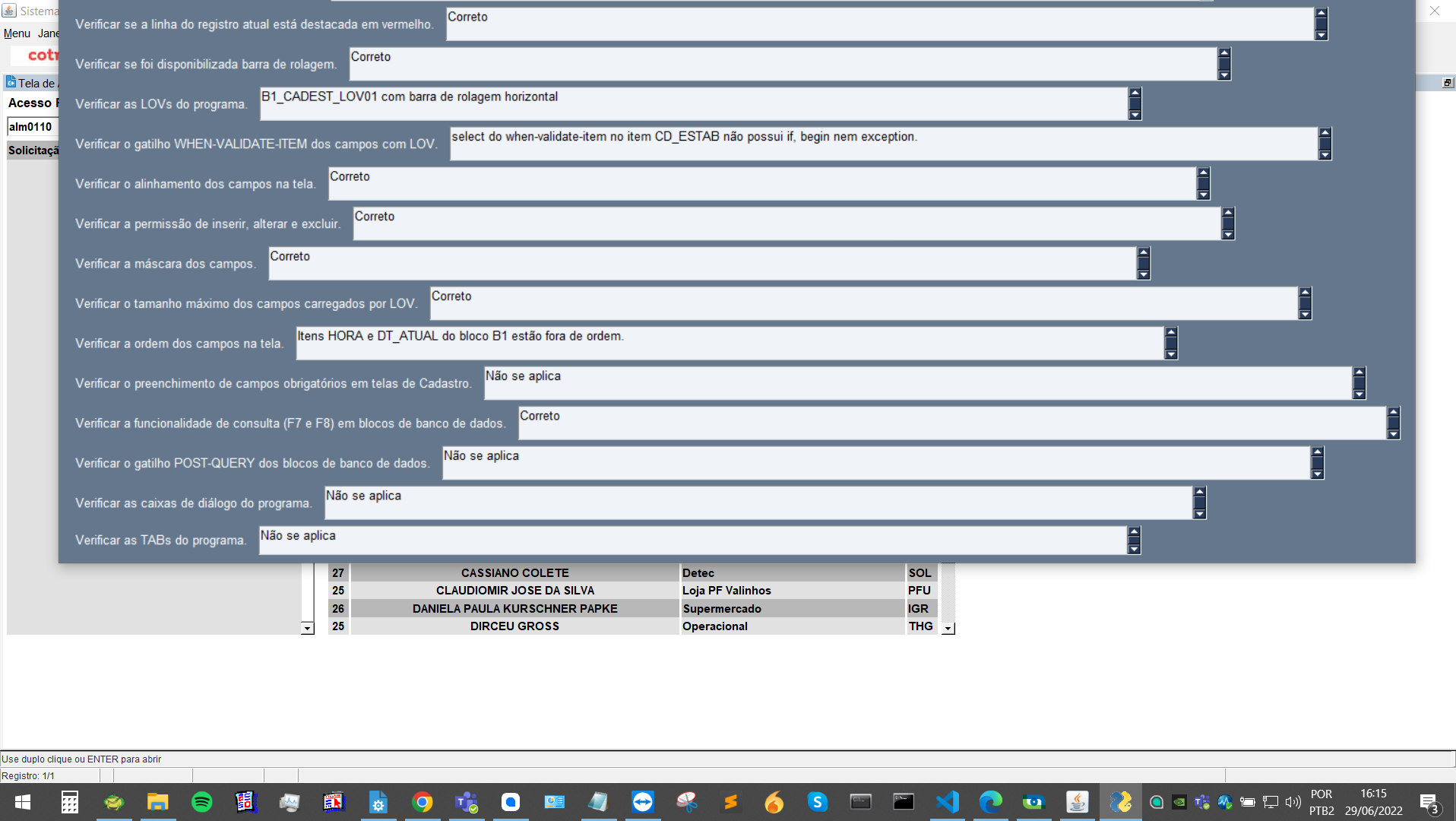
Task: Open the Calculator taskbar icon
Action: point(70,802)
